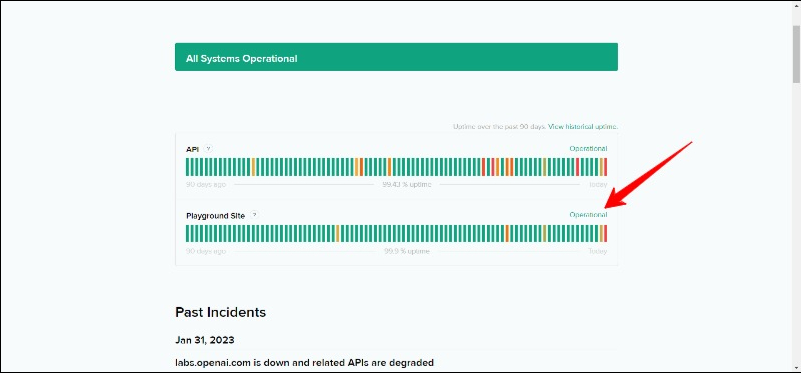Click the scrollbar down arrow
The height and width of the screenshot is (373, 801).
[x=796, y=367]
